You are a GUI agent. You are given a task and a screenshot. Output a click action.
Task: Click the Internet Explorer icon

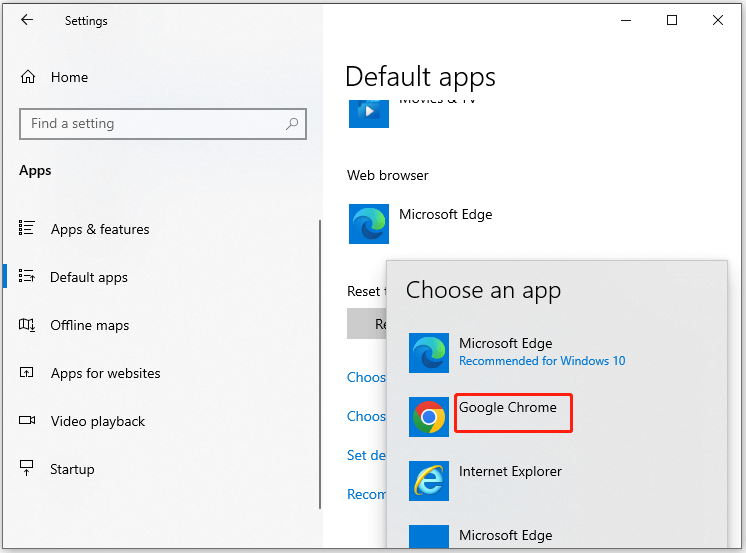click(429, 481)
